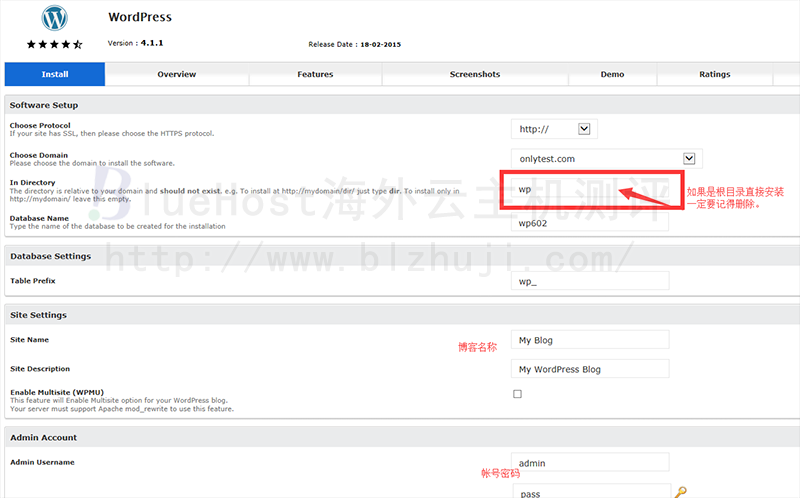Open the Ratings tab
The image size is (800, 498).
point(715,74)
